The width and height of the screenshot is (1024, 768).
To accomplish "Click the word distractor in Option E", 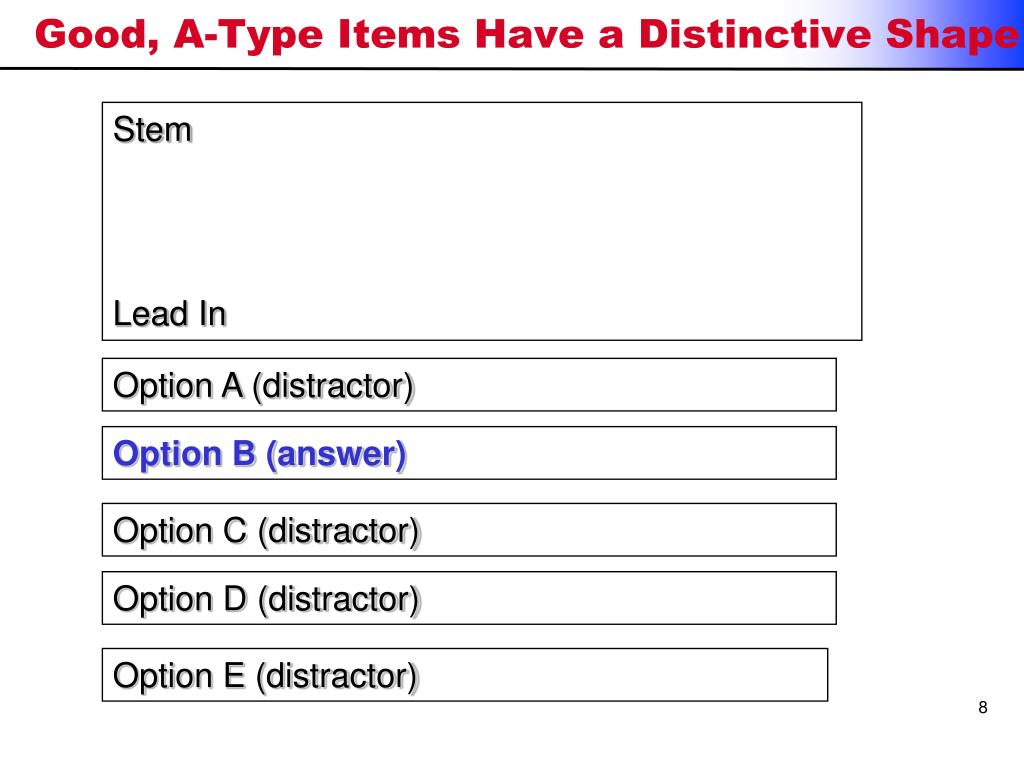I will point(337,676).
